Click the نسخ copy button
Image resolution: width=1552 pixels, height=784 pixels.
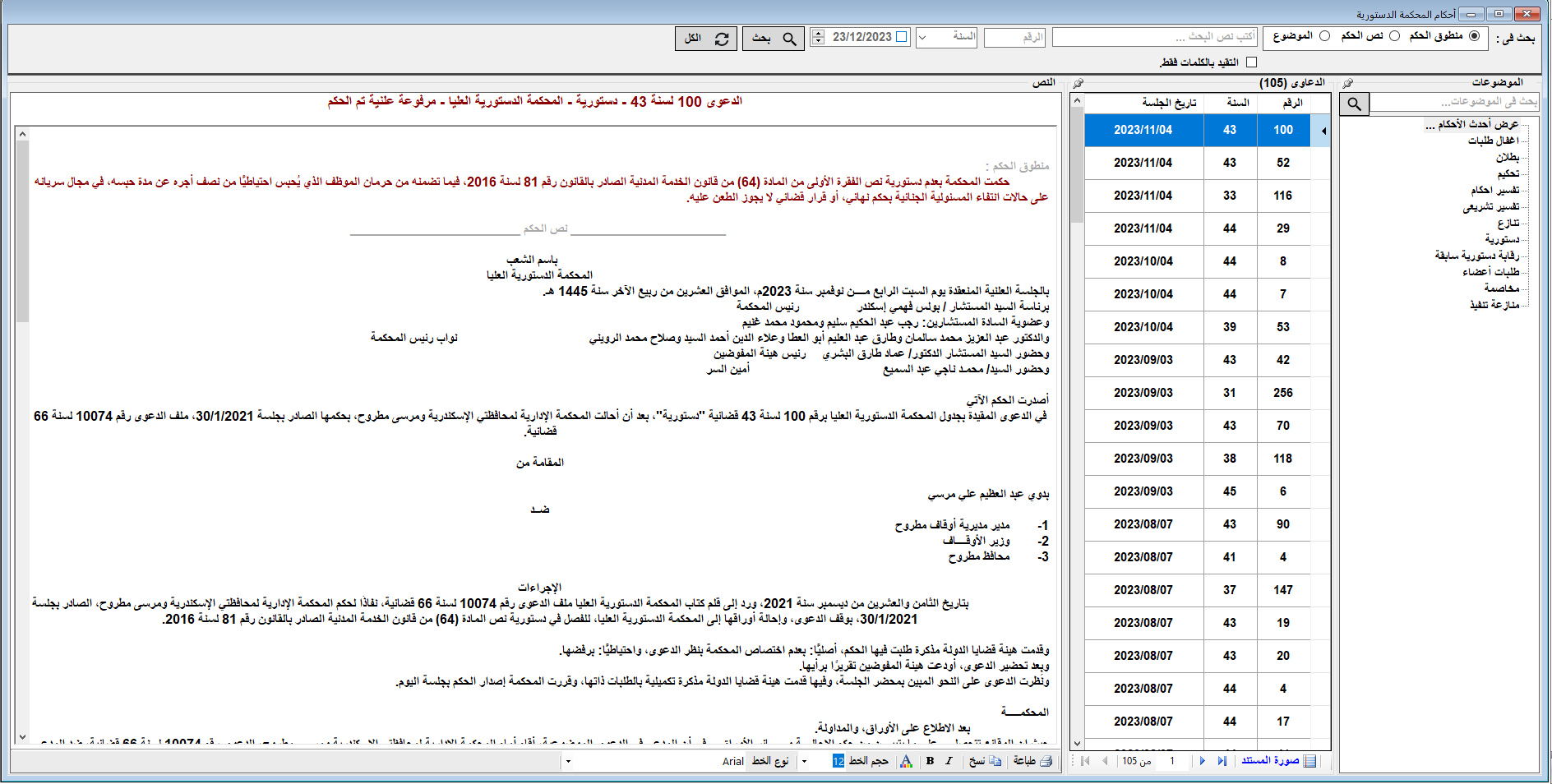click(x=985, y=761)
